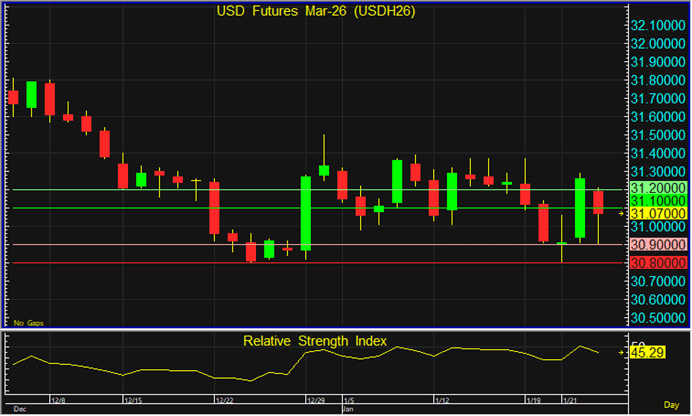Click the Jan month label on date axis
The height and width of the screenshot is (416, 692).
348,409
